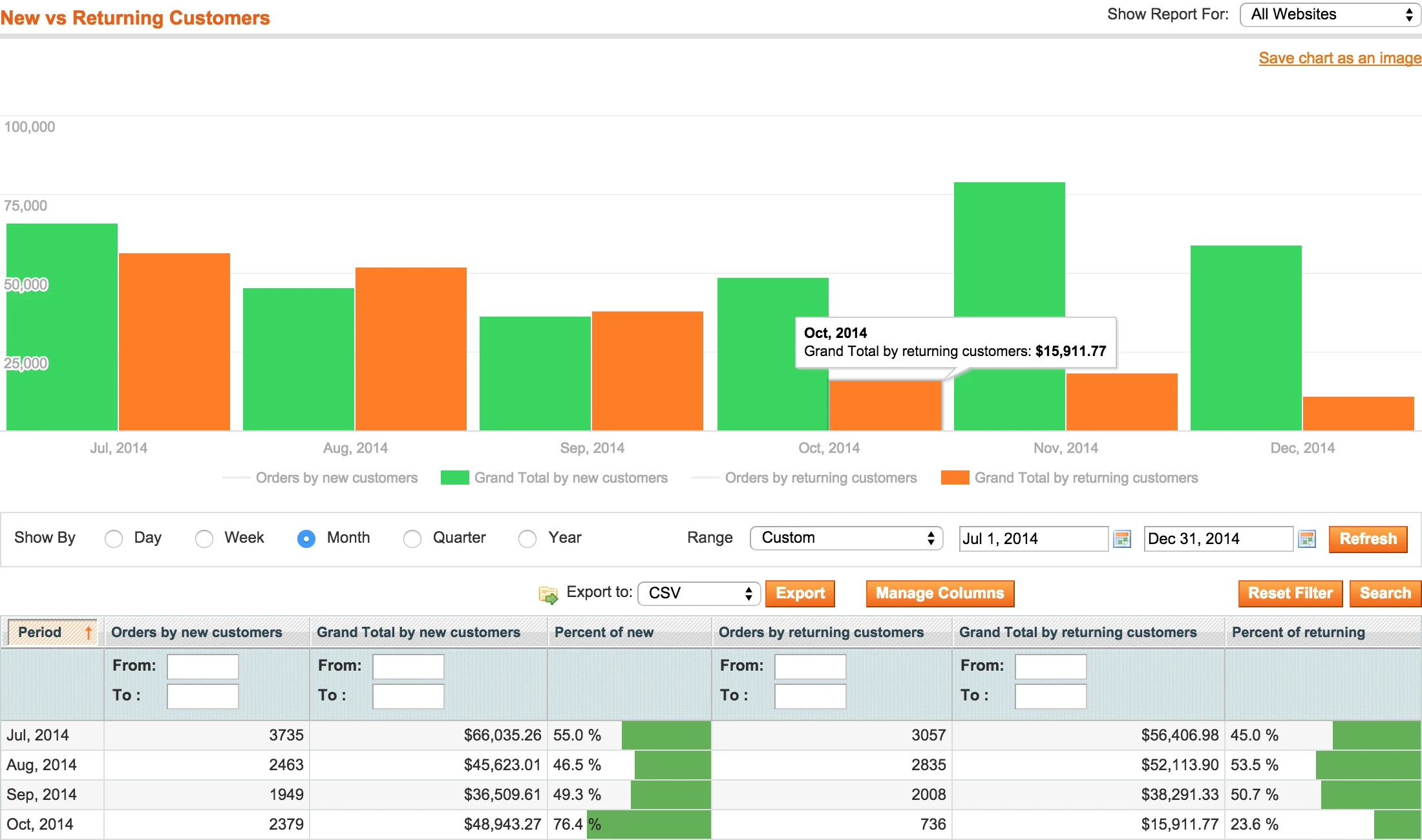Screen dimensions: 1422x840
Task: Enable the Year grouping option
Action: (527, 538)
